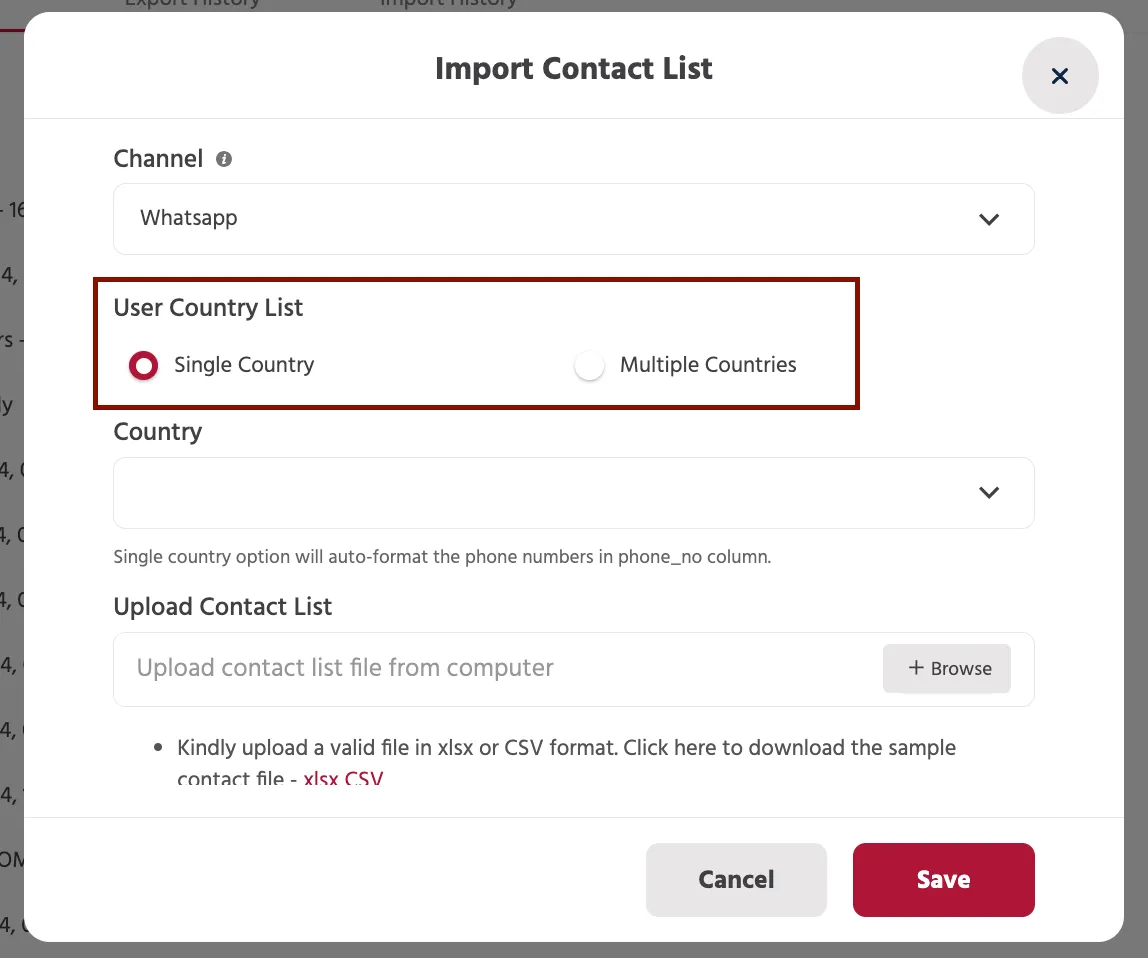Click the Upload Contact List heading
This screenshot has width=1148, height=958.
223,606
